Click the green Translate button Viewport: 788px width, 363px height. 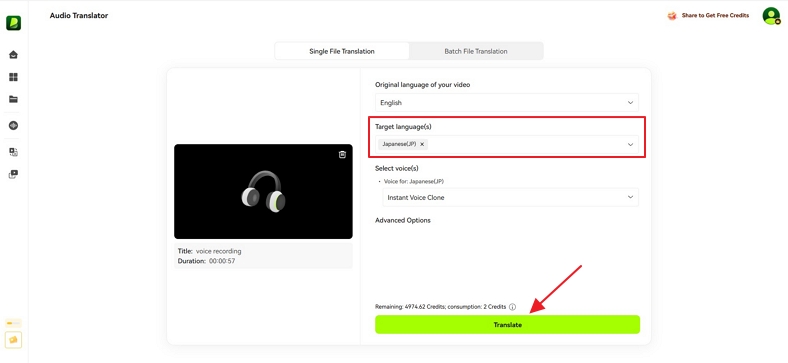pos(508,325)
